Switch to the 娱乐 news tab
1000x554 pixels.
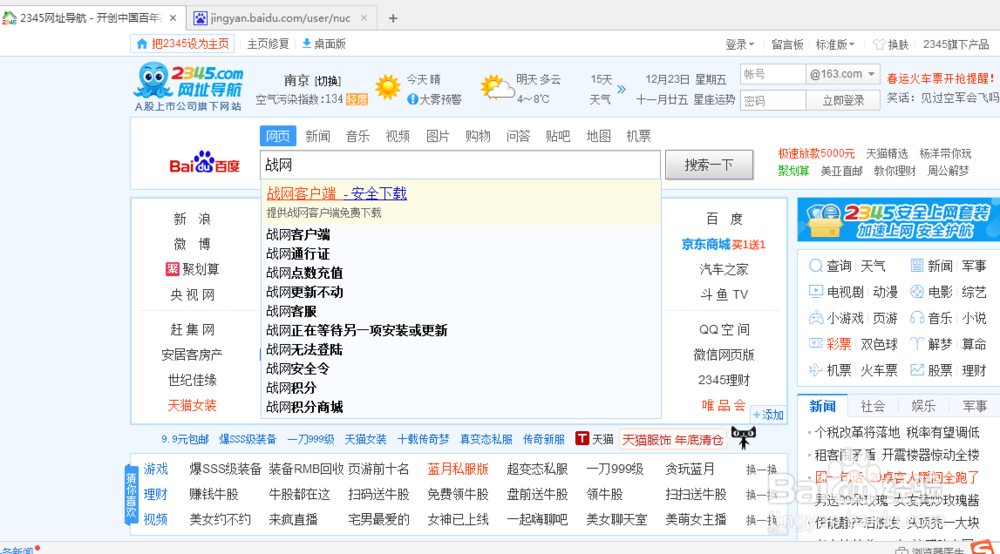pos(923,406)
